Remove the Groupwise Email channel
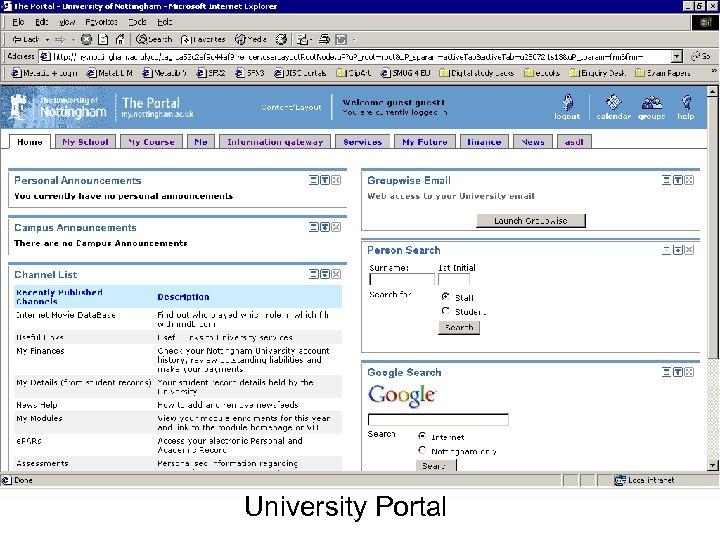720x540 pixels. (x=689, y=180)
